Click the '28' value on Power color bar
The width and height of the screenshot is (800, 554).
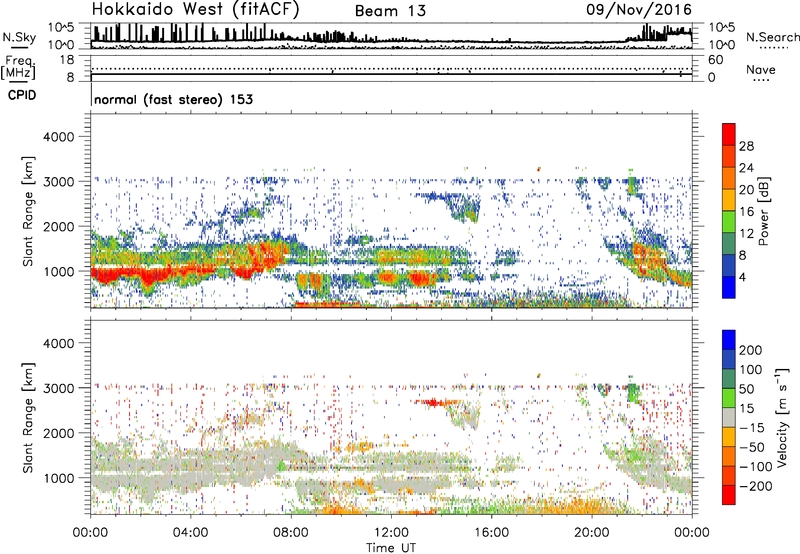click(746, 146)
